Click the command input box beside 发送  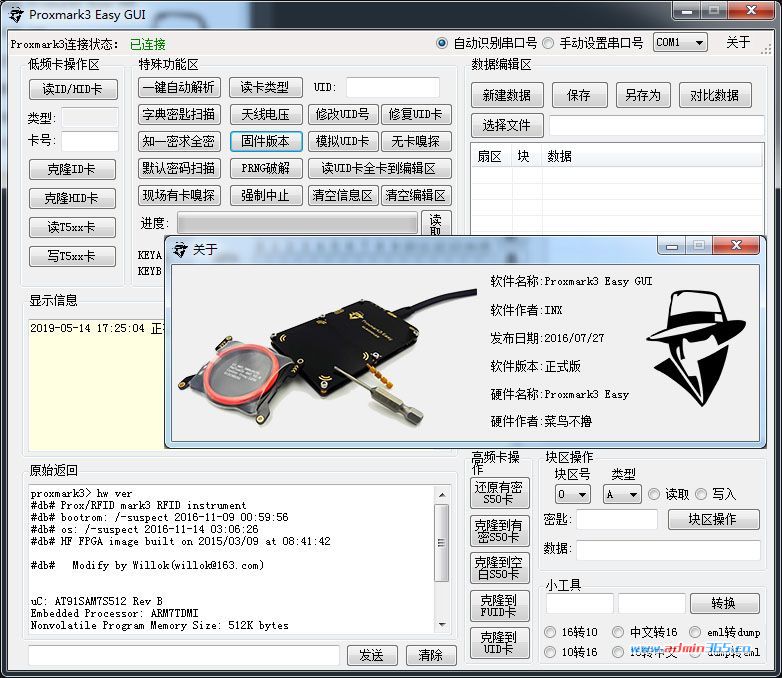(x=184, y=655)
